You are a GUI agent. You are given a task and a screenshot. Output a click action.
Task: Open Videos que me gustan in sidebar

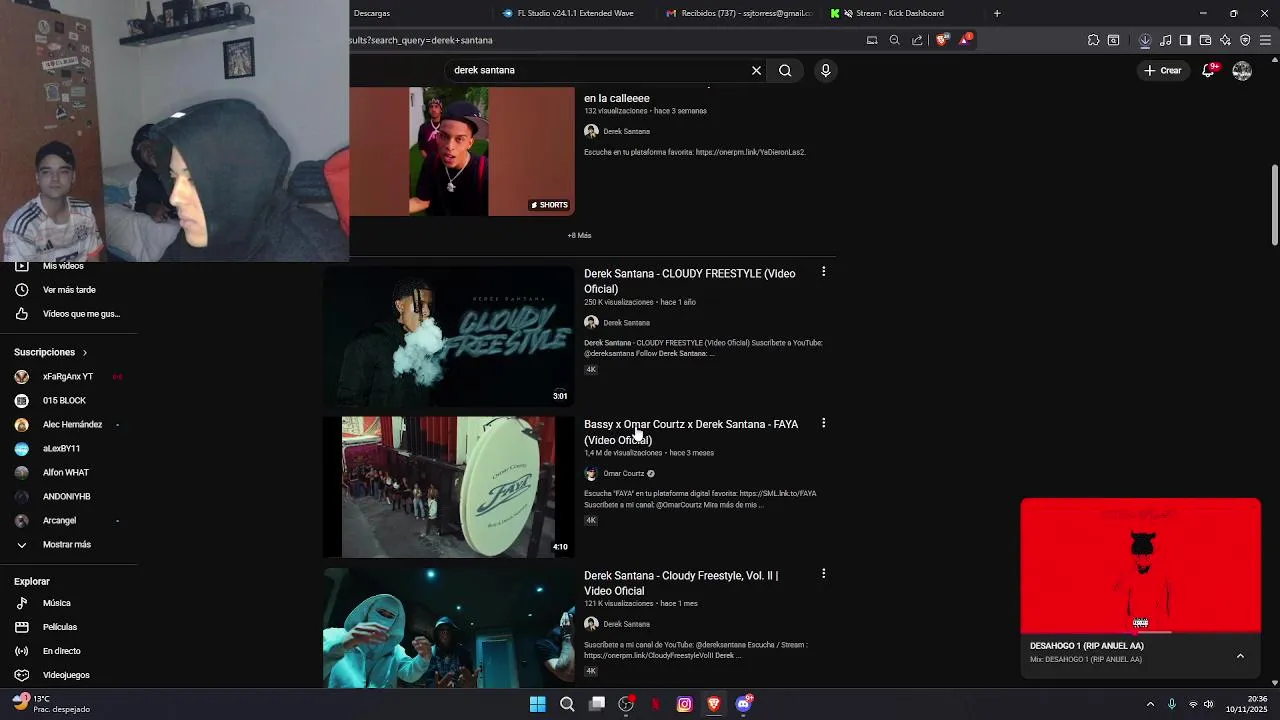coord(69,314)
